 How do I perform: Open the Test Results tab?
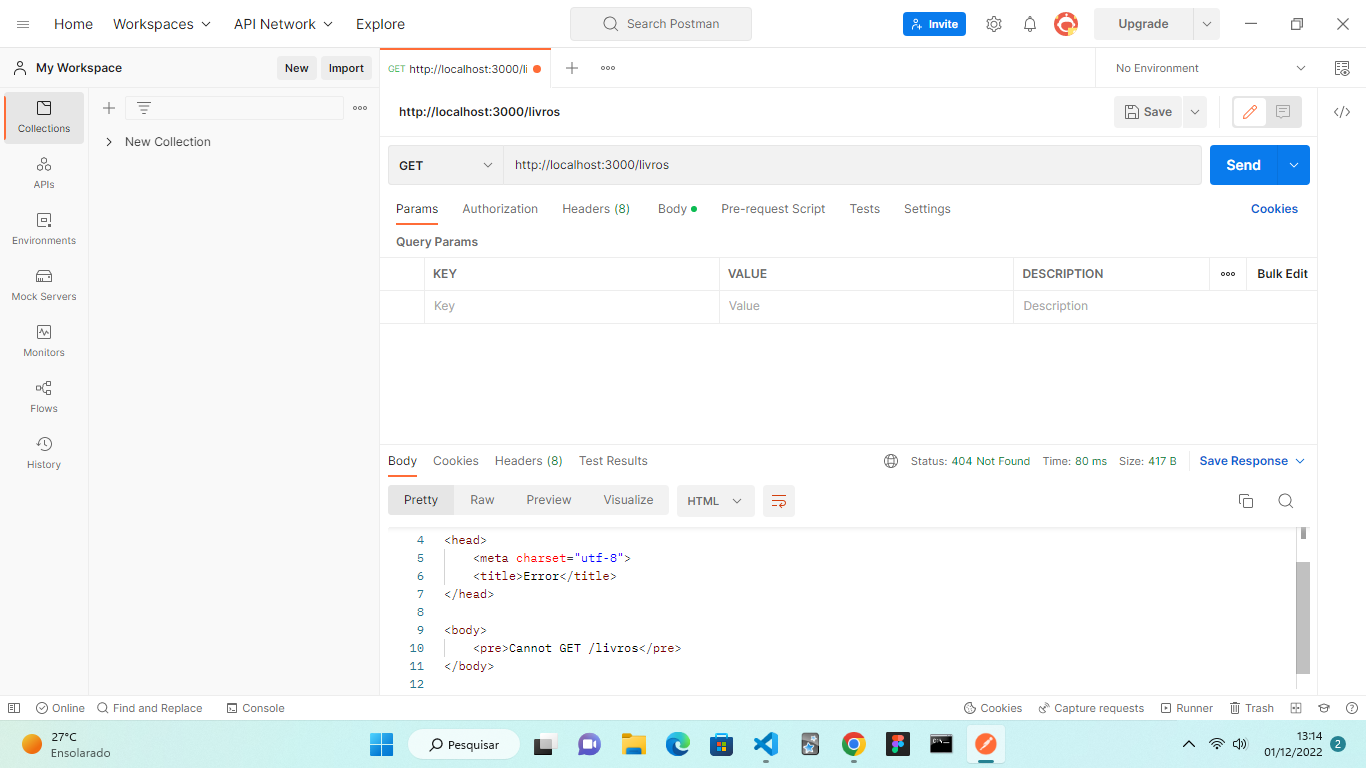[613, 461]
